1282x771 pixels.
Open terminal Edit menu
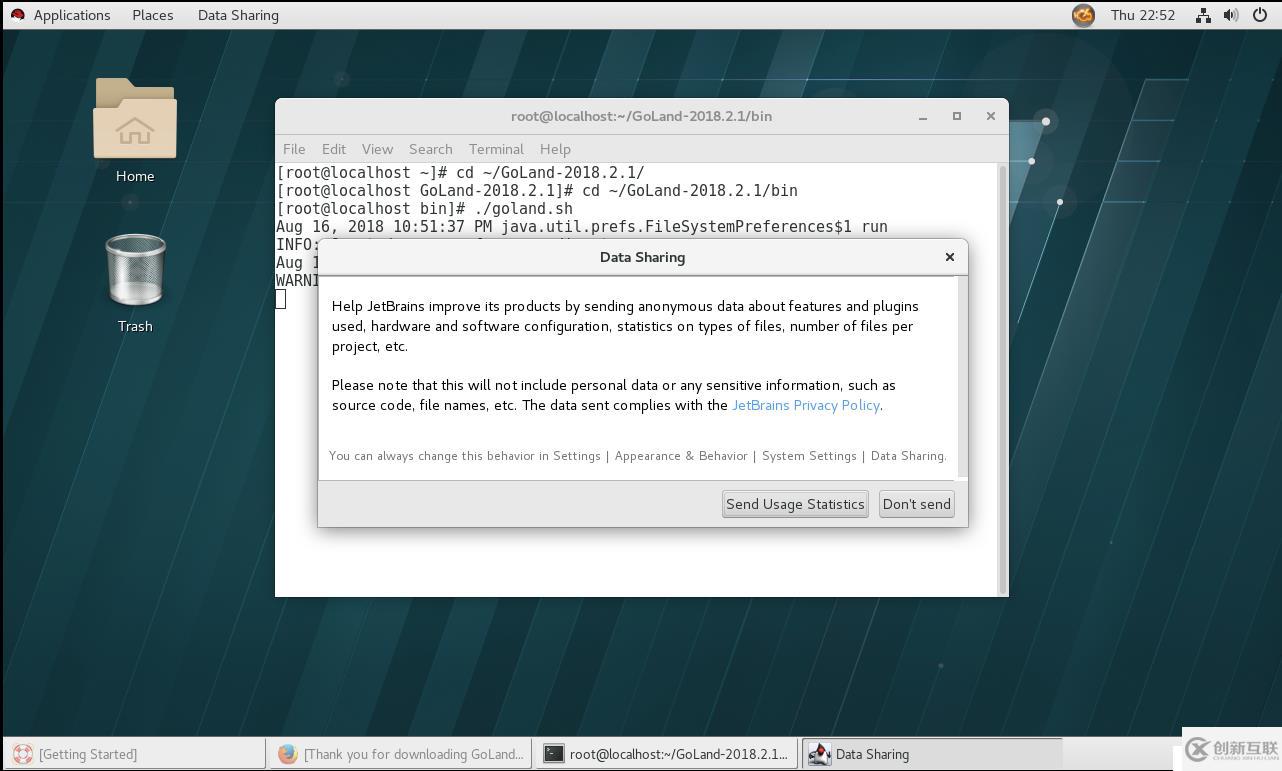[x=334, y=149]
